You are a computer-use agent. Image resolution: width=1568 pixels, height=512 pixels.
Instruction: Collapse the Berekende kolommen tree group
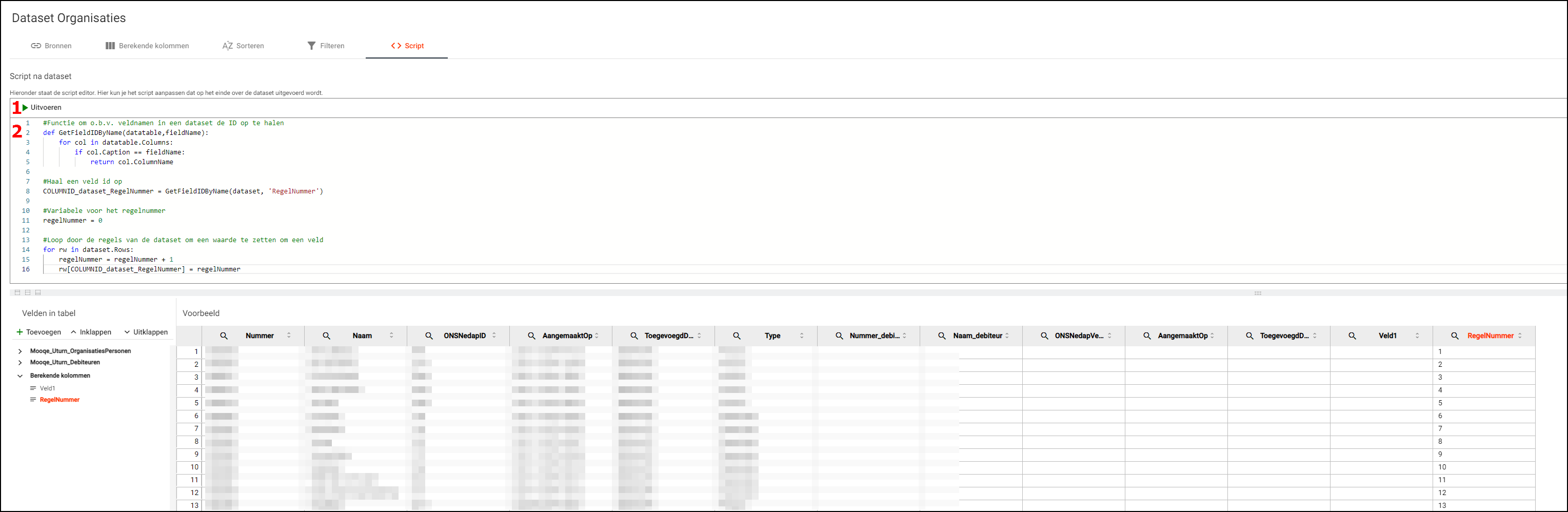(x=20, y=376)
